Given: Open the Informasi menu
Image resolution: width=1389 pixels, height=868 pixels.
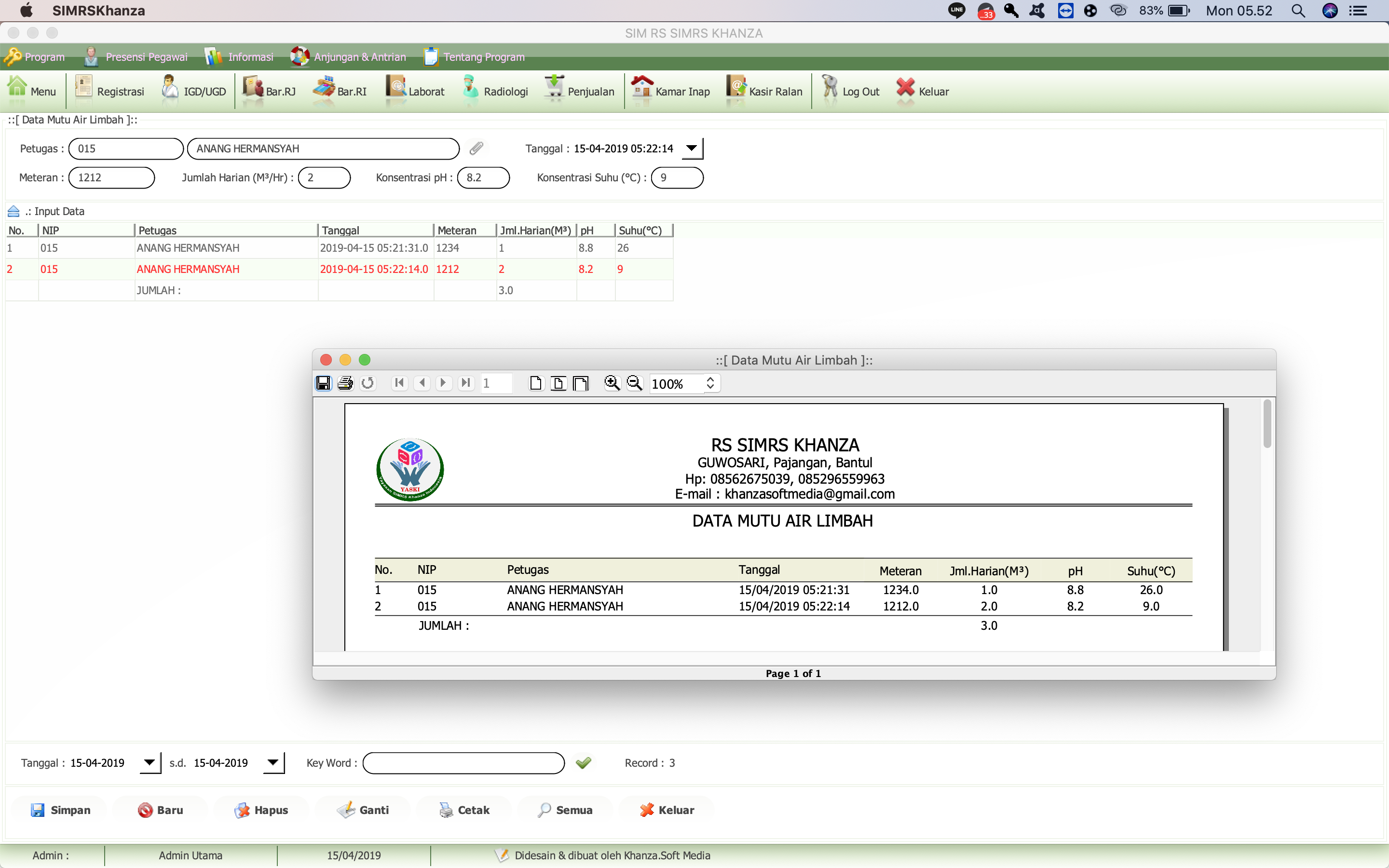Looking at the screenshot, I should tap(239, 57).
